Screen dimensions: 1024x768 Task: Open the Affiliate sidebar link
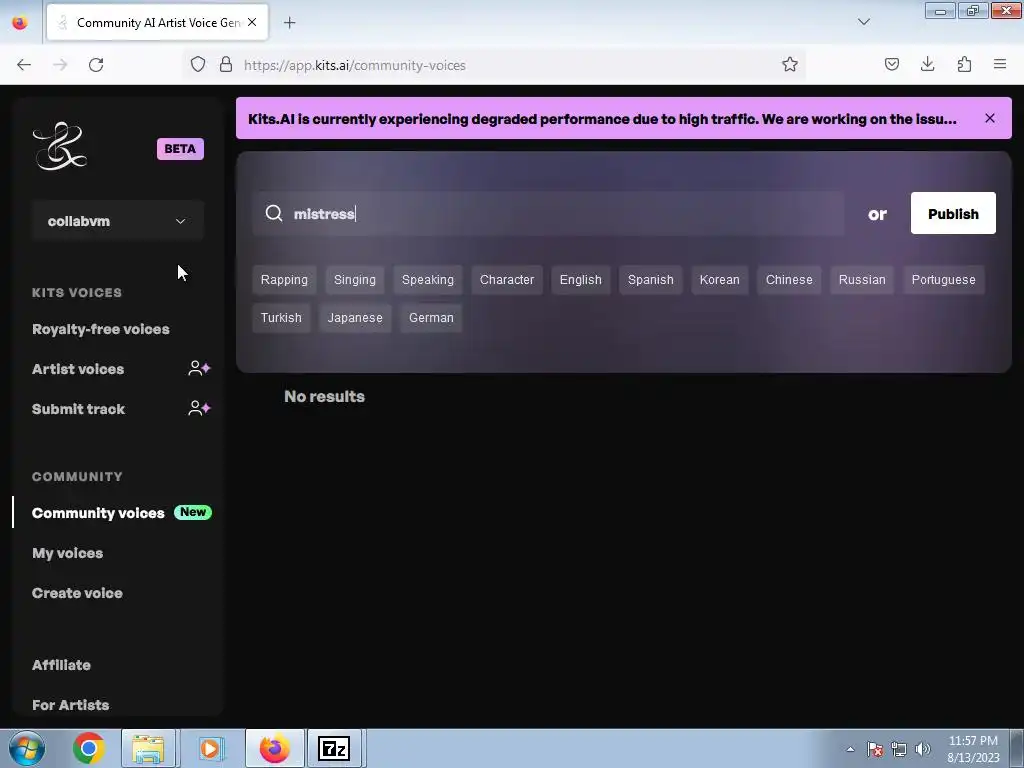tap(61, 665)
